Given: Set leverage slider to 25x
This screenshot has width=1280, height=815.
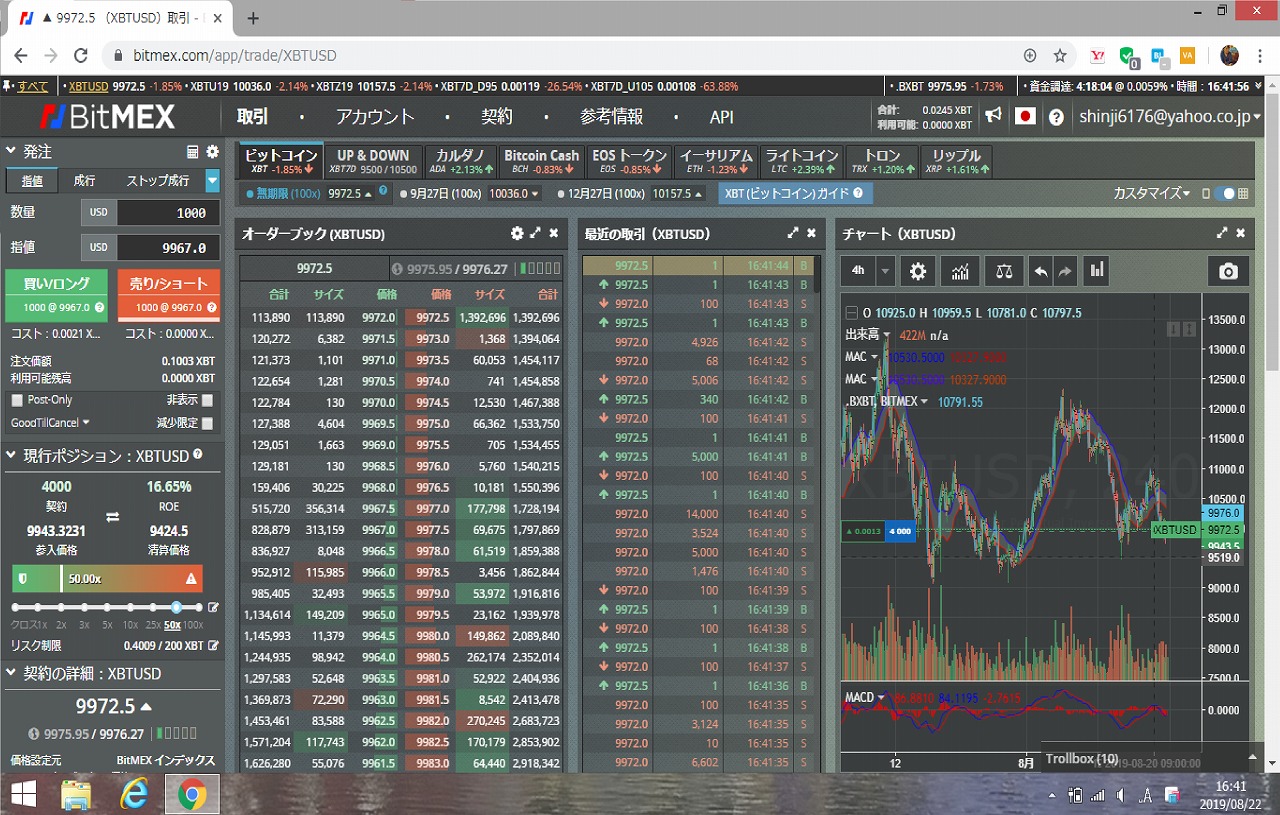Looking at the screenshot, I should [154, 607].
